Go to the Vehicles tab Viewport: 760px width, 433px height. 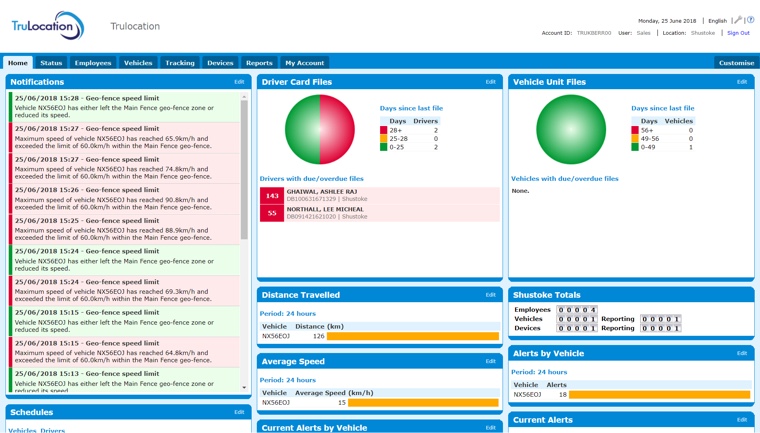pos(138,63)
